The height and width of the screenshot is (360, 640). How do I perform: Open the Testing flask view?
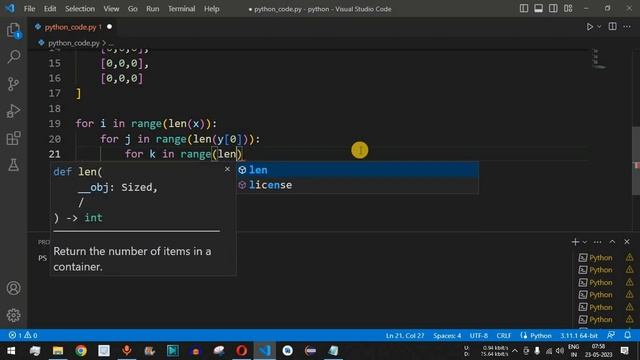pos(13,165)
